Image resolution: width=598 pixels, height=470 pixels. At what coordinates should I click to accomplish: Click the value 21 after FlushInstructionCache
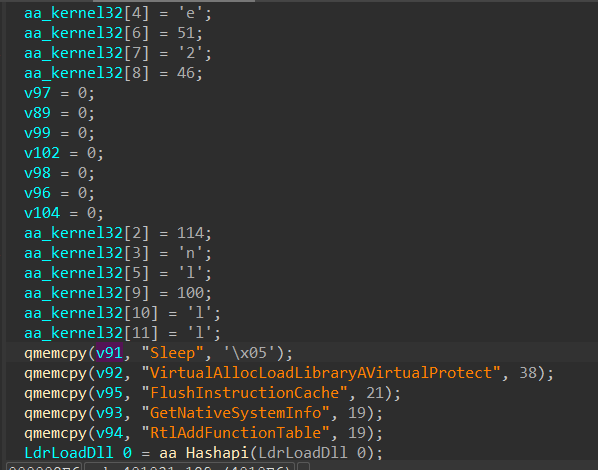coord(375,393)
